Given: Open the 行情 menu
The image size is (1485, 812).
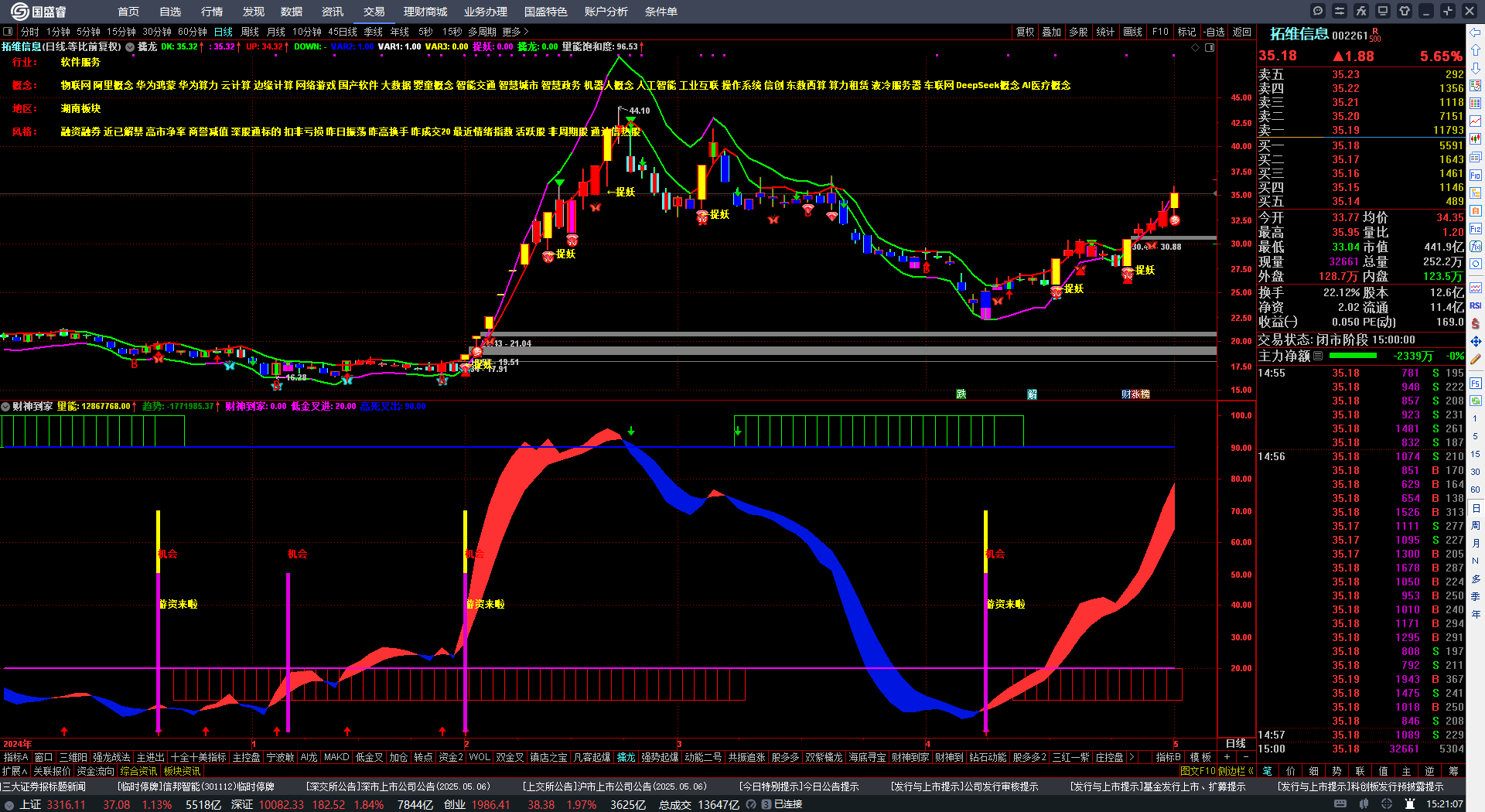Looking at the screenshot, I should (x=212, y=12).
